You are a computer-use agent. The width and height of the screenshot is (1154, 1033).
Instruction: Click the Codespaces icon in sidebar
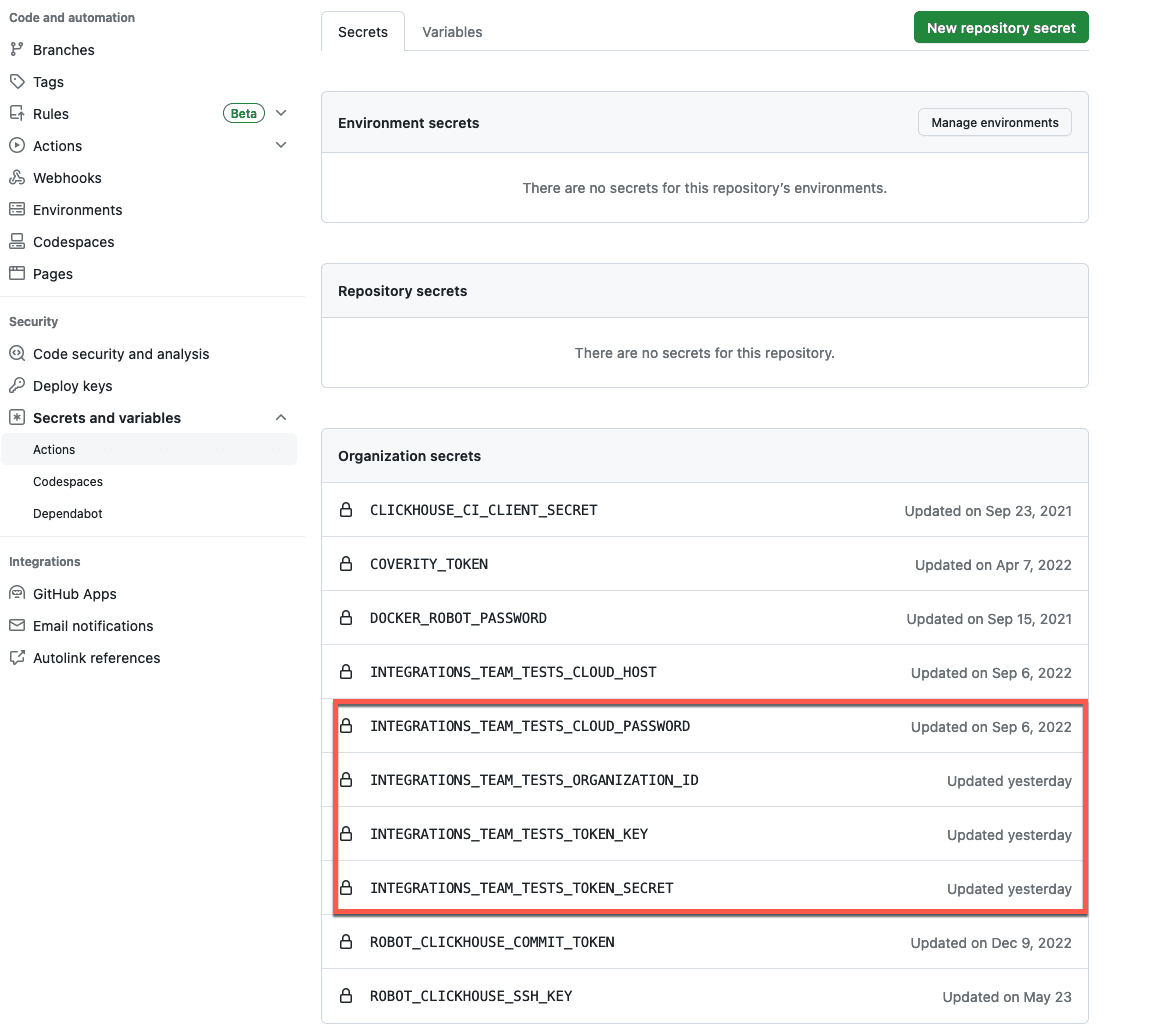(x=16, y=242)
